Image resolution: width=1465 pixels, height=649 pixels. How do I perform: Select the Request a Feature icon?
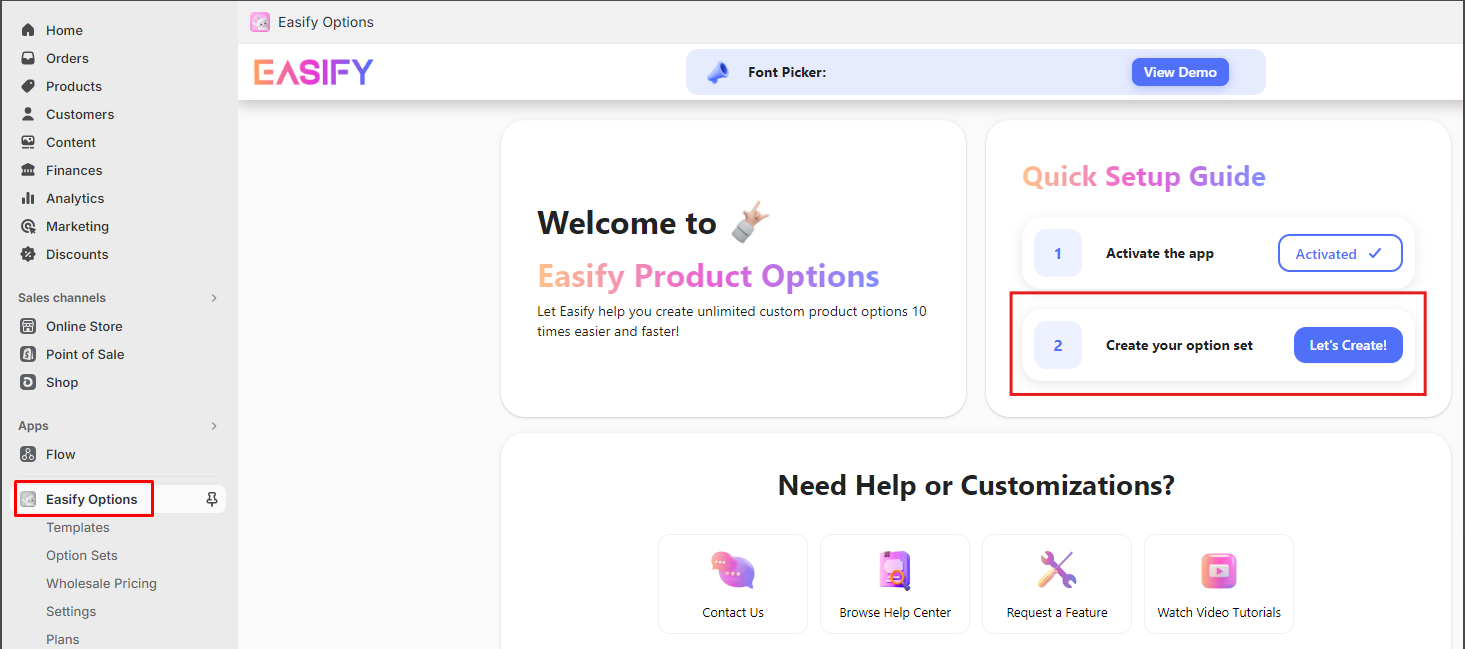[x=1056, y=570]
